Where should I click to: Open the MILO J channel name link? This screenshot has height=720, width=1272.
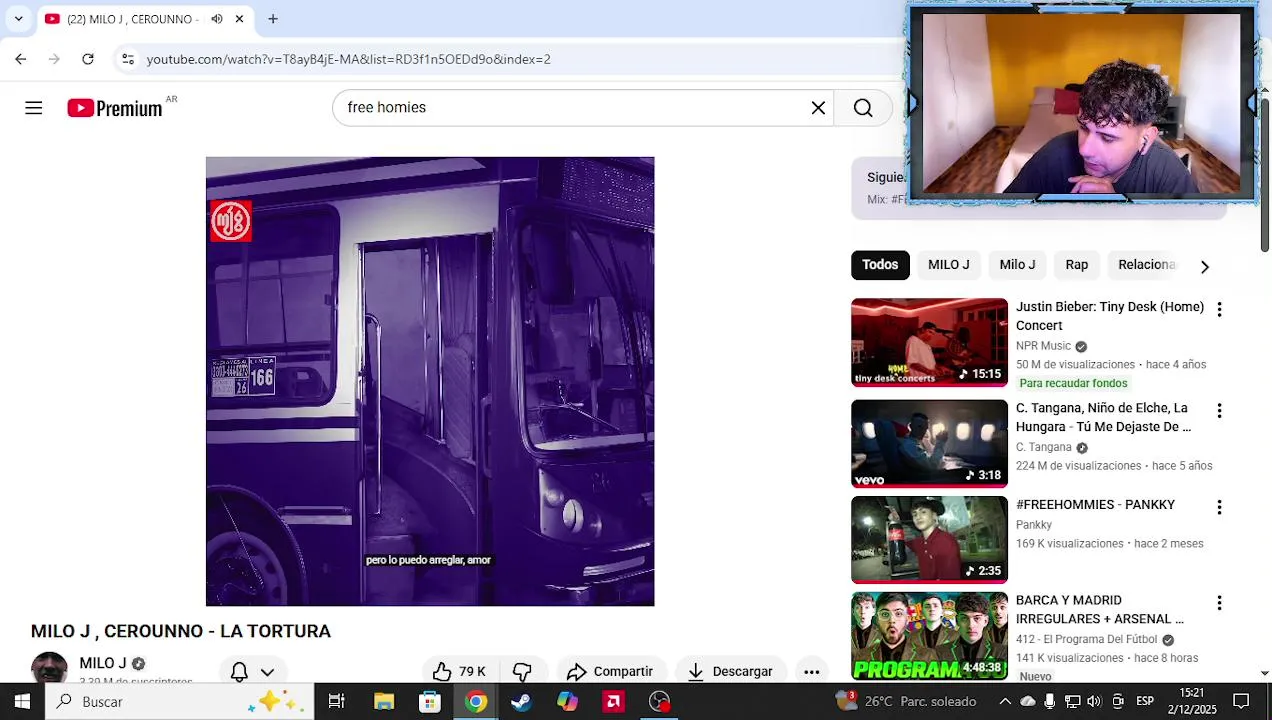point(103,663)
